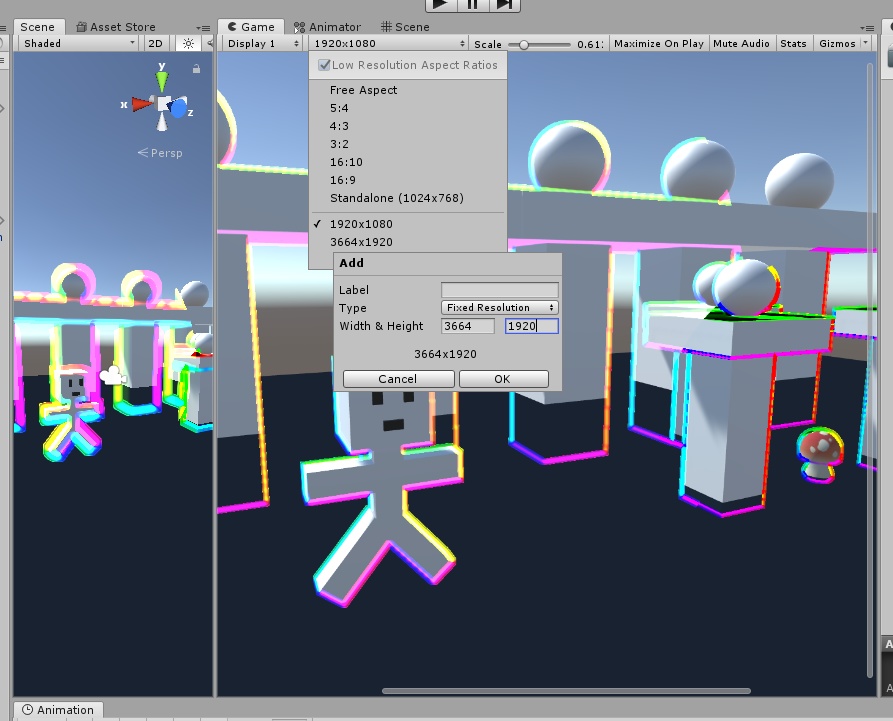
Task: Click OK to add the resolution
Action: tap(503, 378)
